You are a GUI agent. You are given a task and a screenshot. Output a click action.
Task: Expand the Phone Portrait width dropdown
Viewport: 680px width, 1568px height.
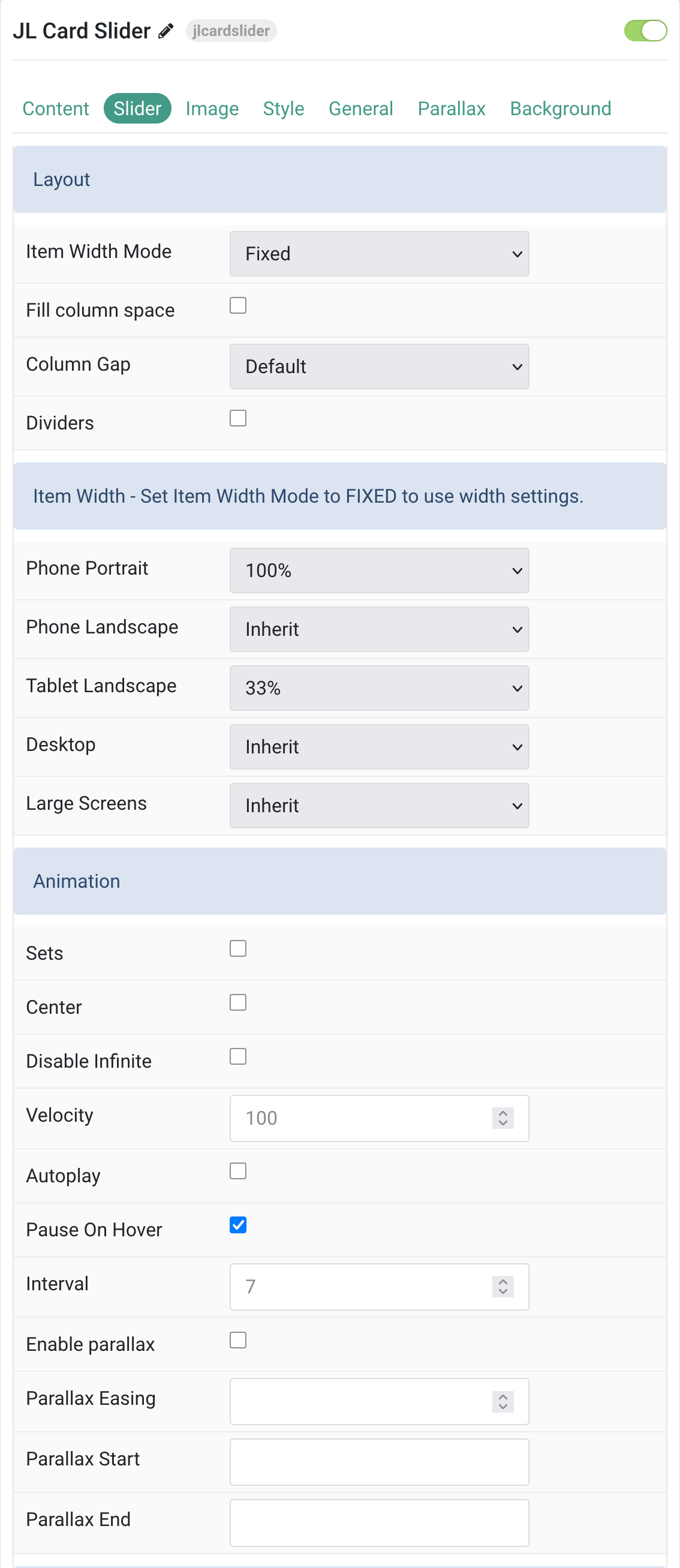379,570
